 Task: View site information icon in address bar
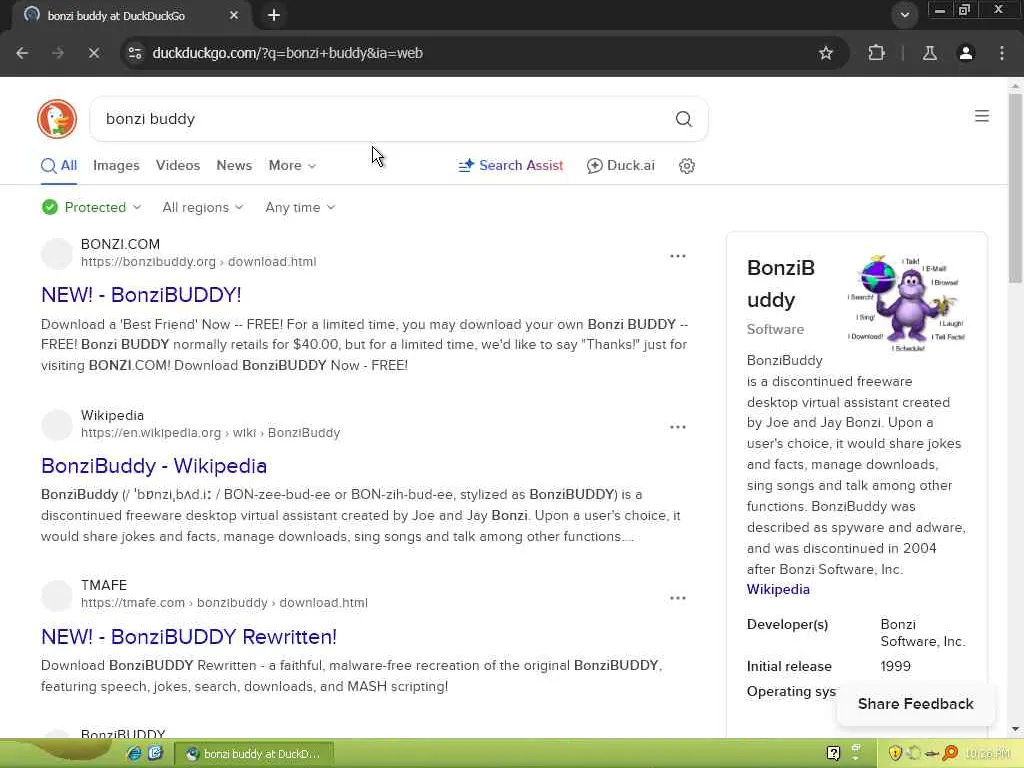pos(135,53)
